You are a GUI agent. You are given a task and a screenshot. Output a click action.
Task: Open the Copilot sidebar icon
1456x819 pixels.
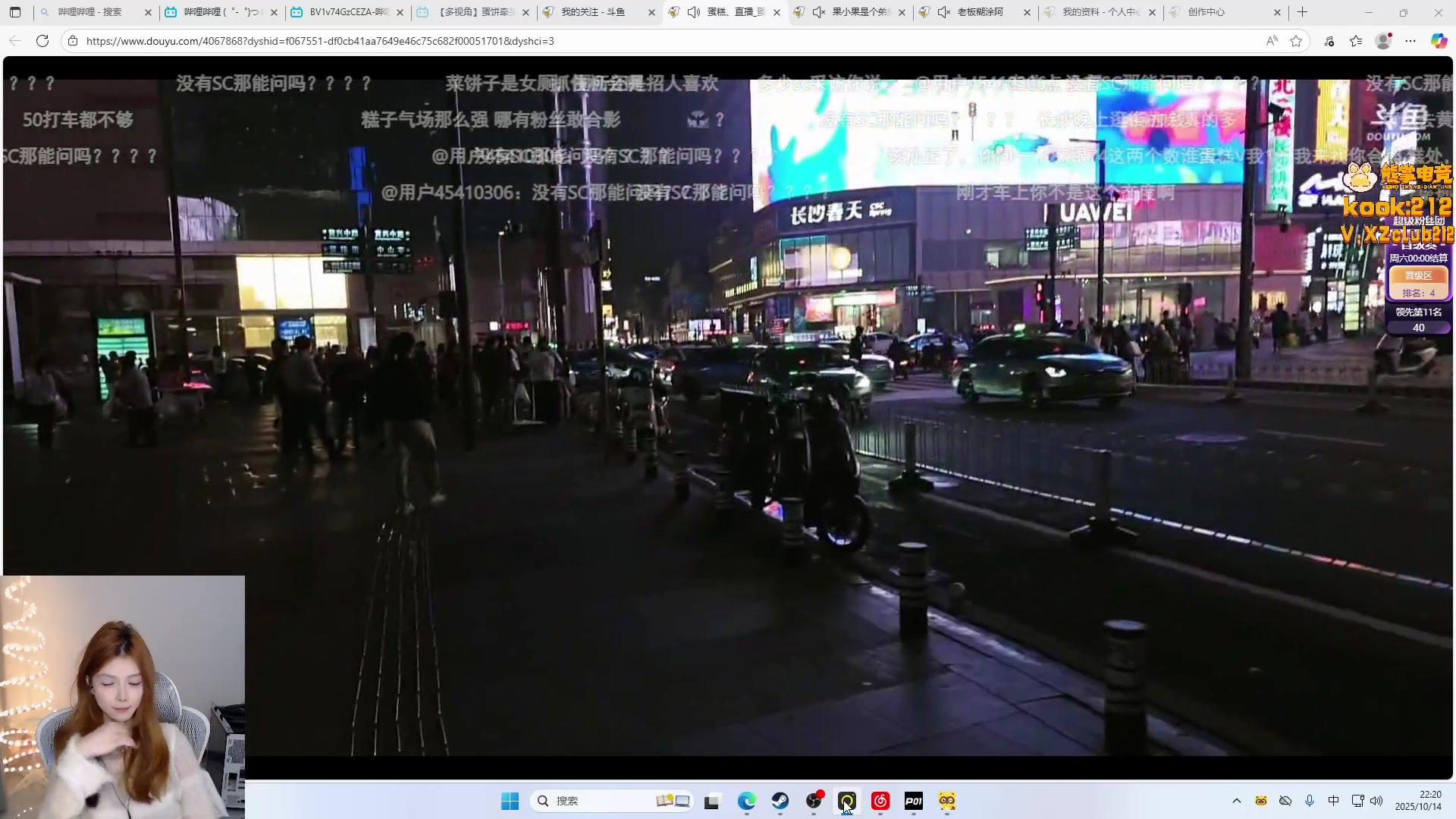(1439, 41)
